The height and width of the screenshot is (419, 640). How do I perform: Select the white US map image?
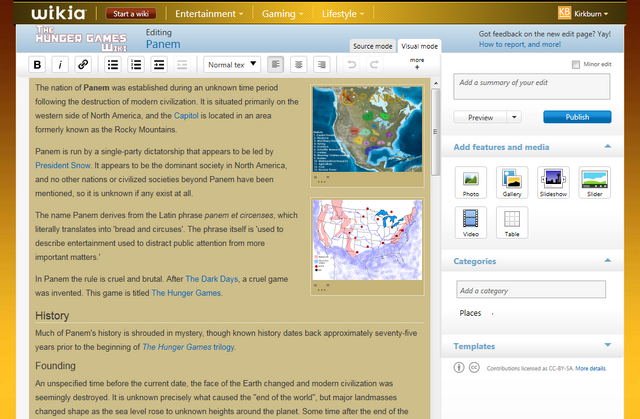[x=367, y=239]
